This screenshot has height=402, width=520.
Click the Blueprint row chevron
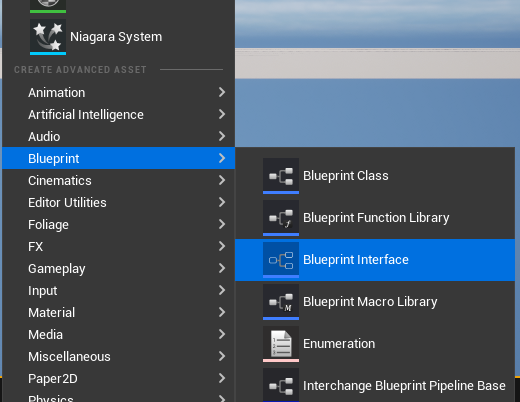click(222, 158)
